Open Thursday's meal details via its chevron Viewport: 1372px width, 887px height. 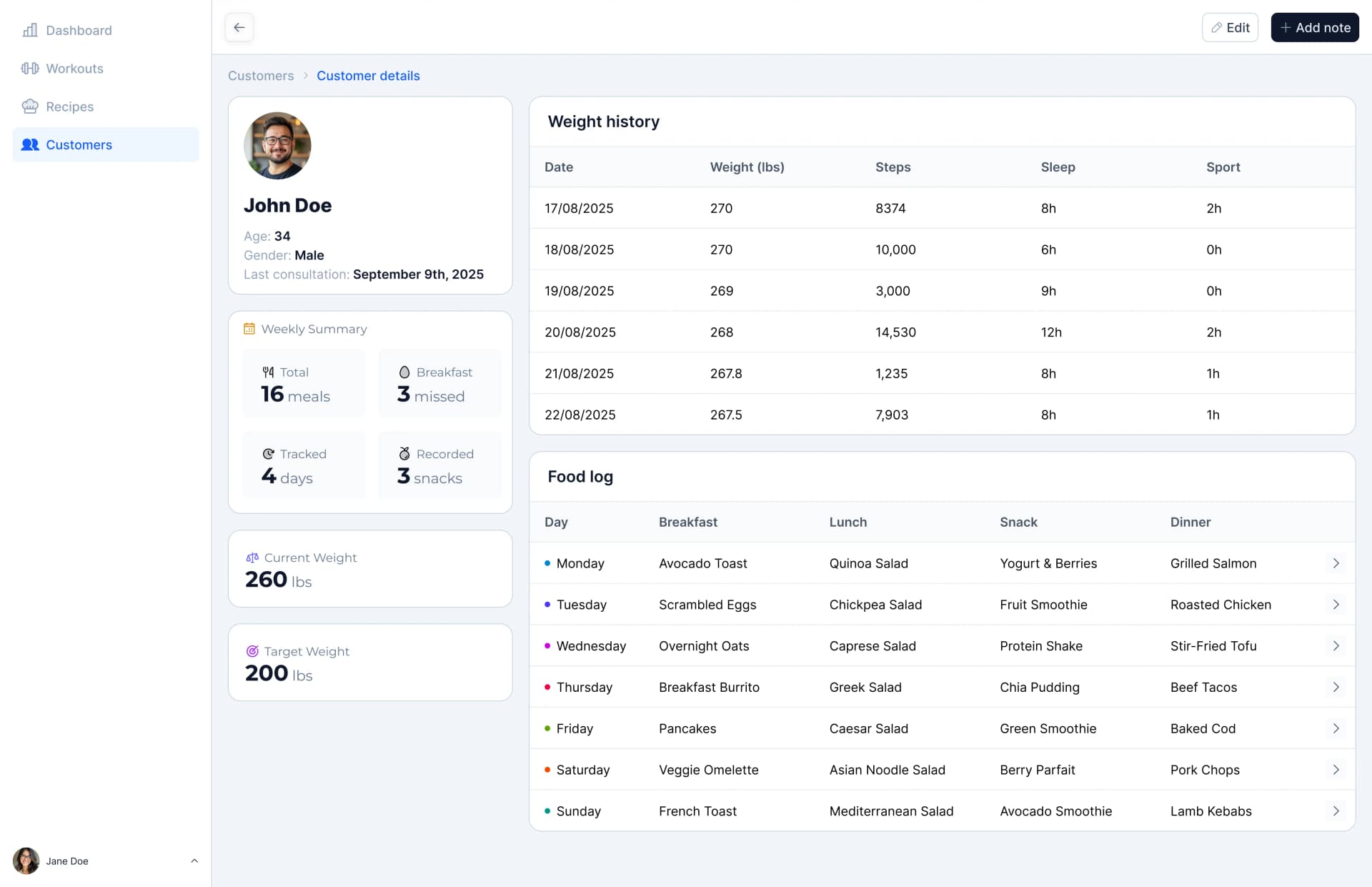pos(1336,687)
